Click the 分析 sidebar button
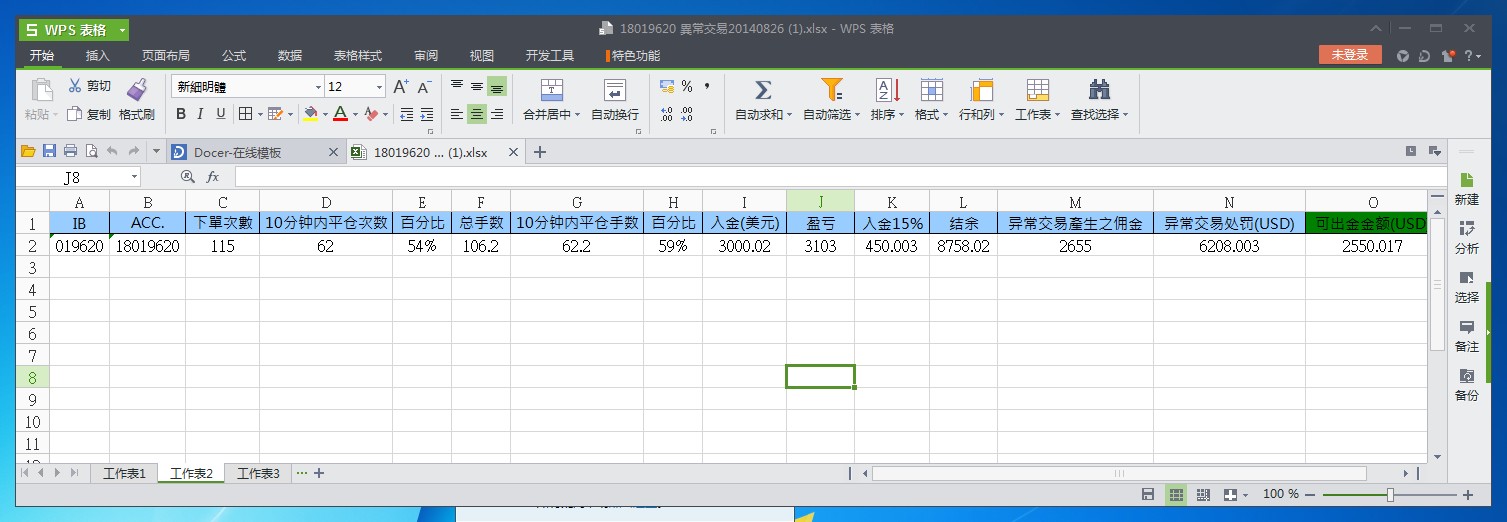This screenshot has width=1507, height=522. click(x=1467, y=237)
